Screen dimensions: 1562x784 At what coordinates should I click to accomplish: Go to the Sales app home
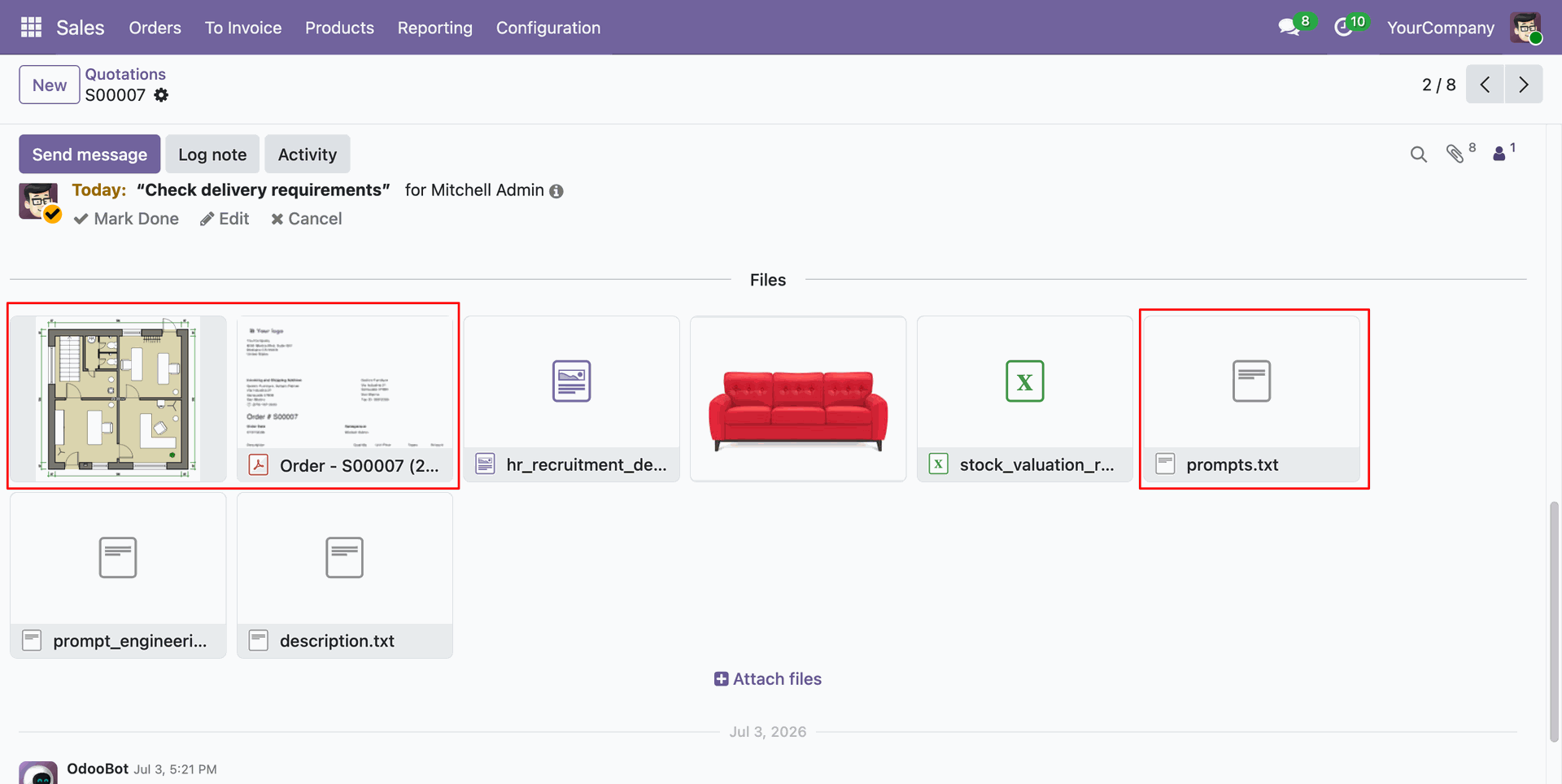[80, 28]
